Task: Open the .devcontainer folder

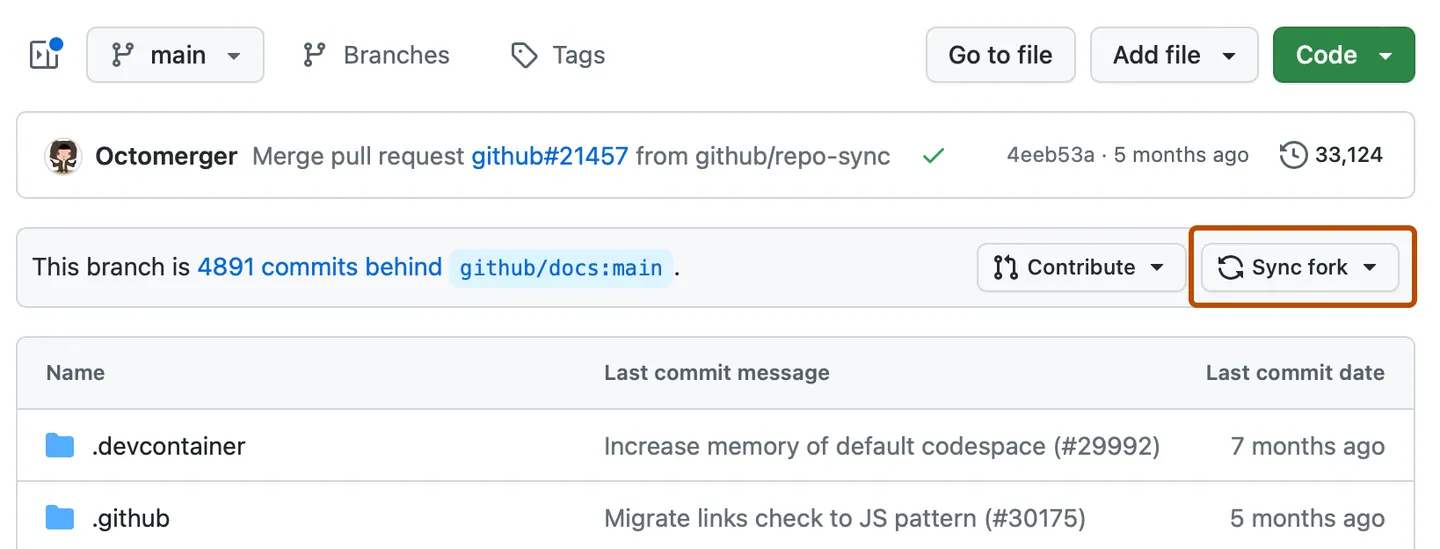Action: click(168, 446)
